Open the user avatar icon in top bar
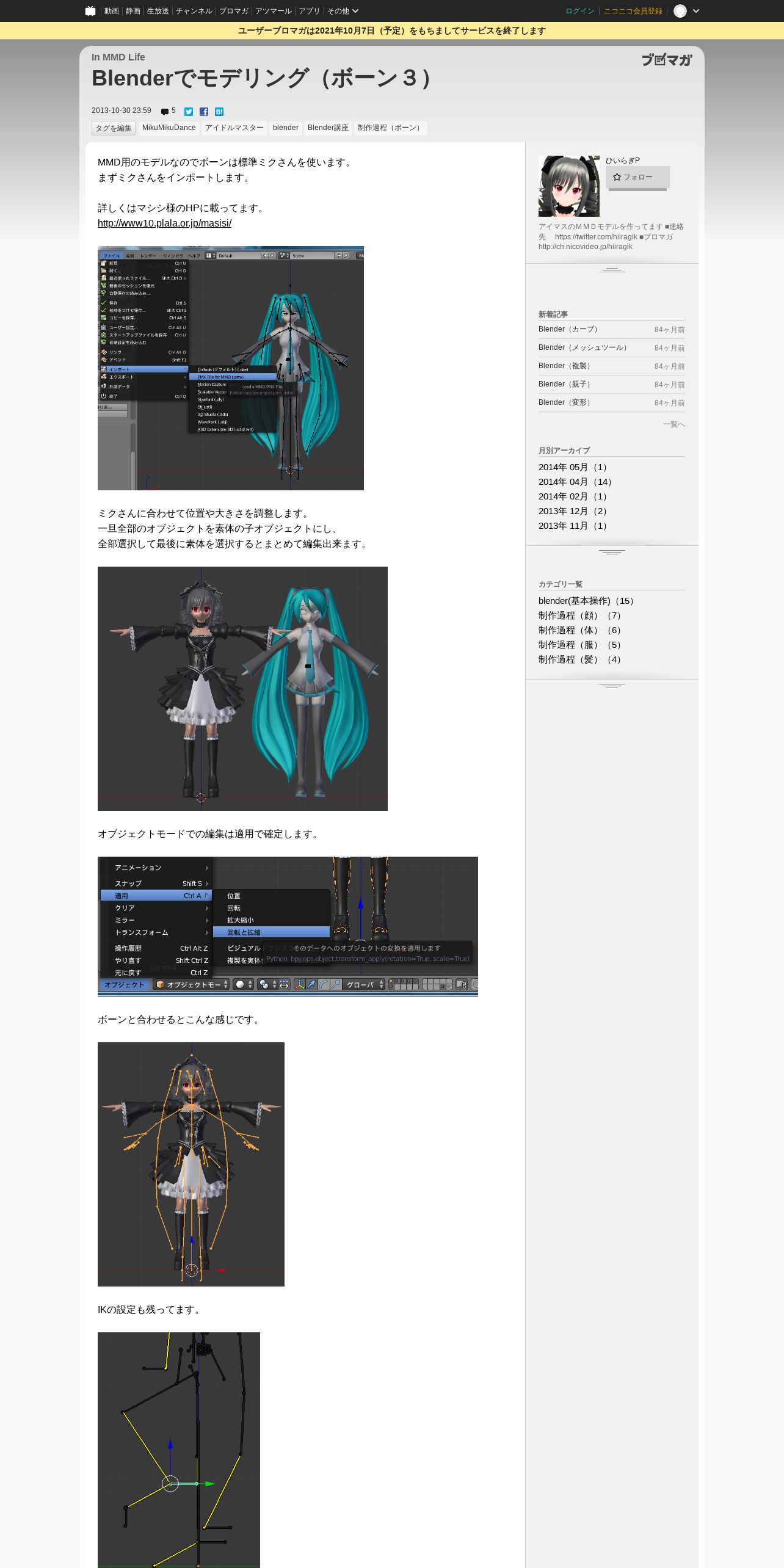This screenshot has width=784, height=1568. pos(680,11)
